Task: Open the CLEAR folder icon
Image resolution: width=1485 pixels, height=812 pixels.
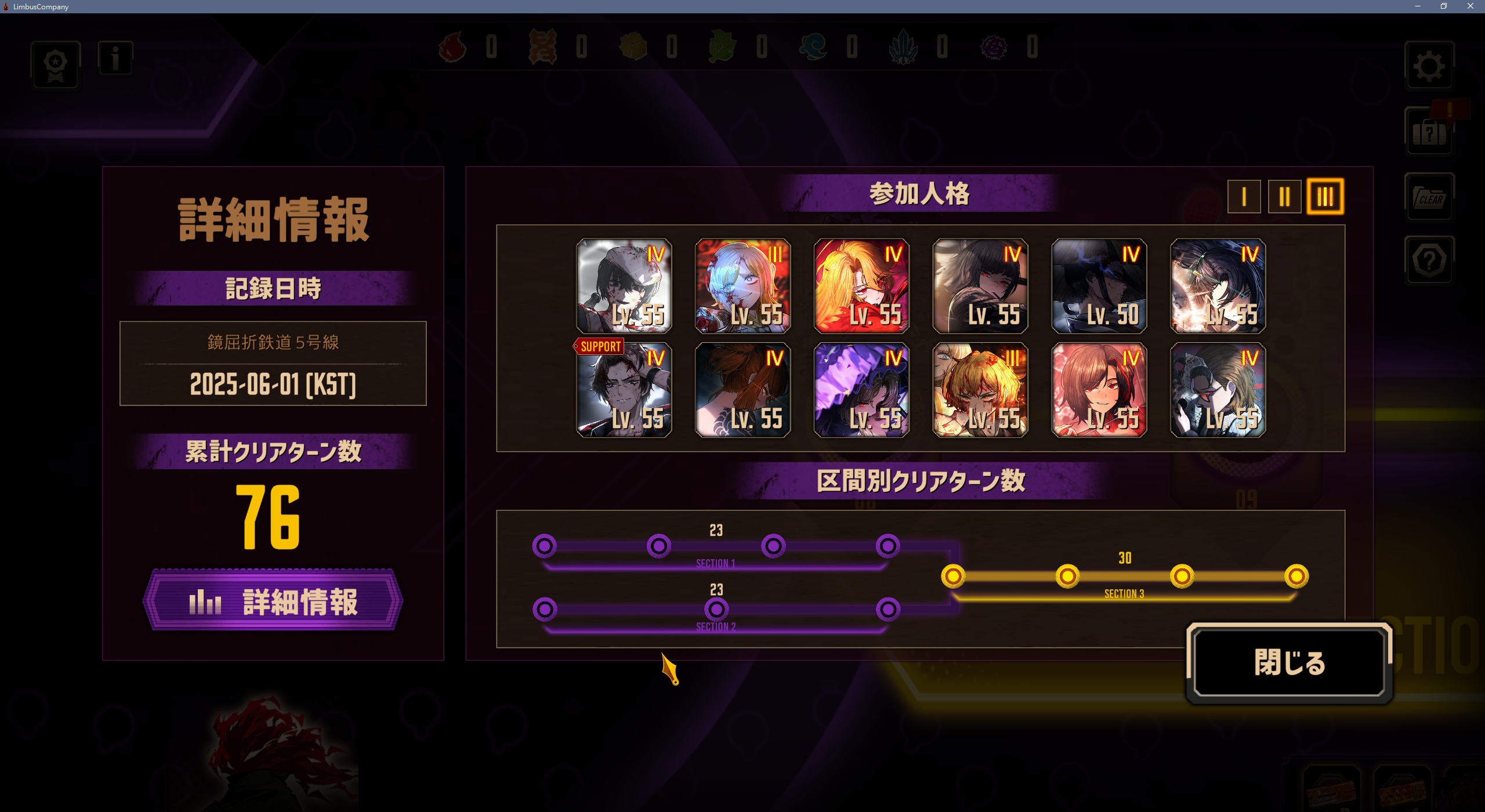Action: tap(1429, 197)
